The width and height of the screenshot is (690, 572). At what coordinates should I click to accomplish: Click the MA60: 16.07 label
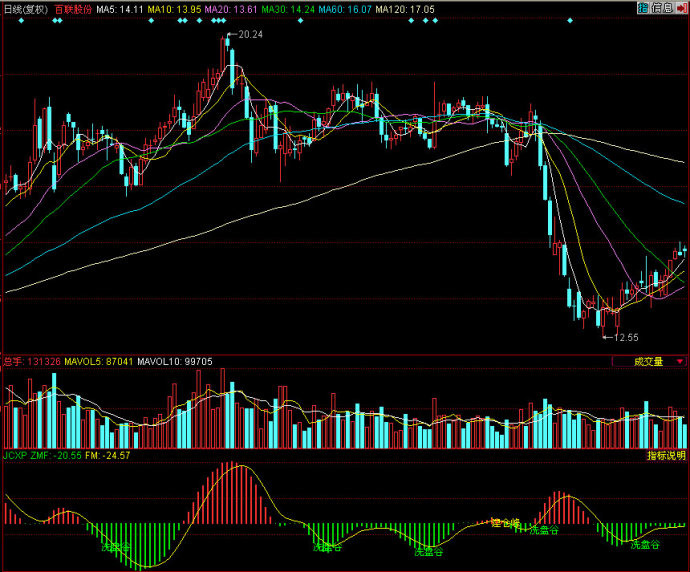click(345, 9)
